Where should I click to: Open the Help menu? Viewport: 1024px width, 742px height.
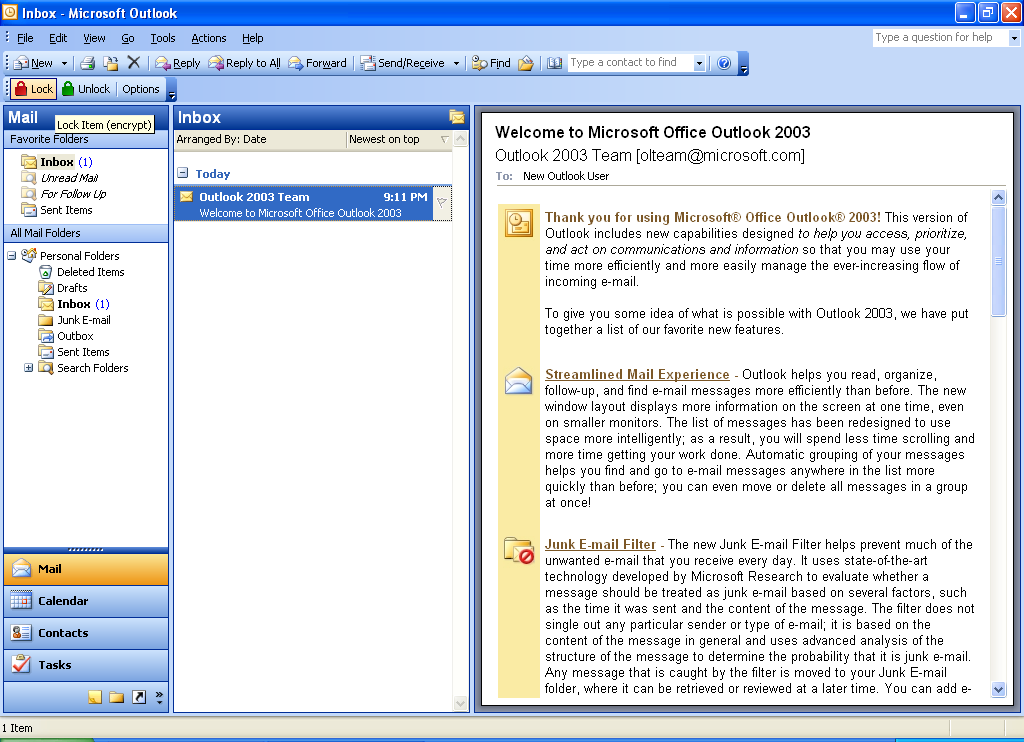click(x=253, y=38)
